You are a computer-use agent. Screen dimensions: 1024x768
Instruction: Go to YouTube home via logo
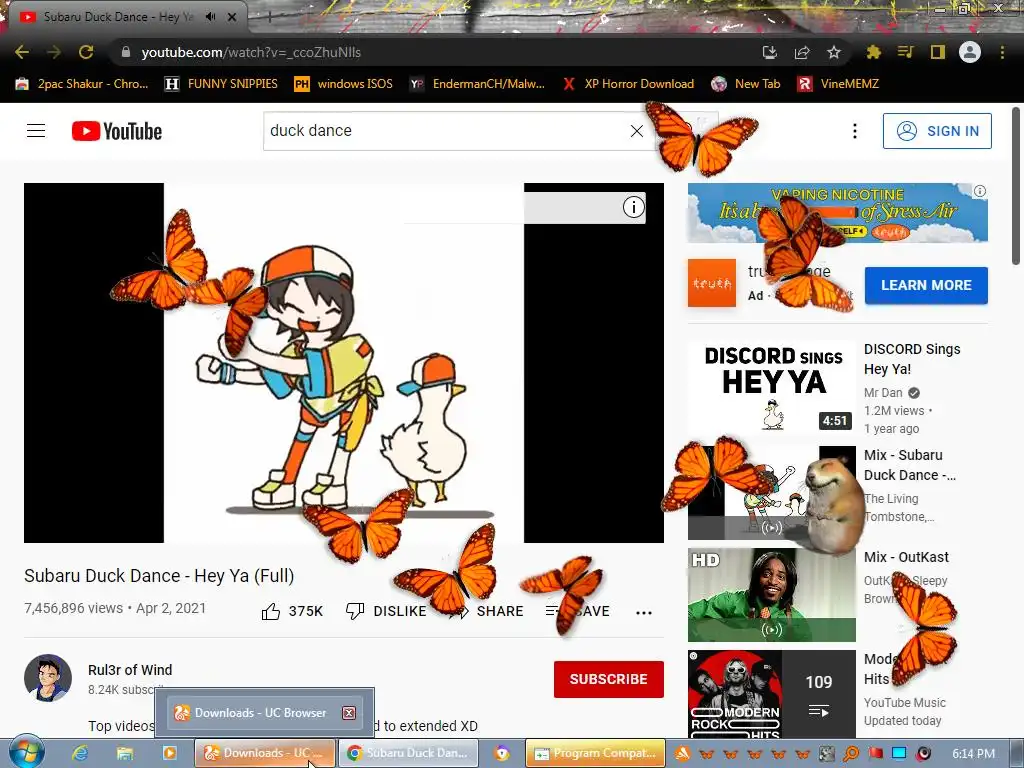coord(117,131)
